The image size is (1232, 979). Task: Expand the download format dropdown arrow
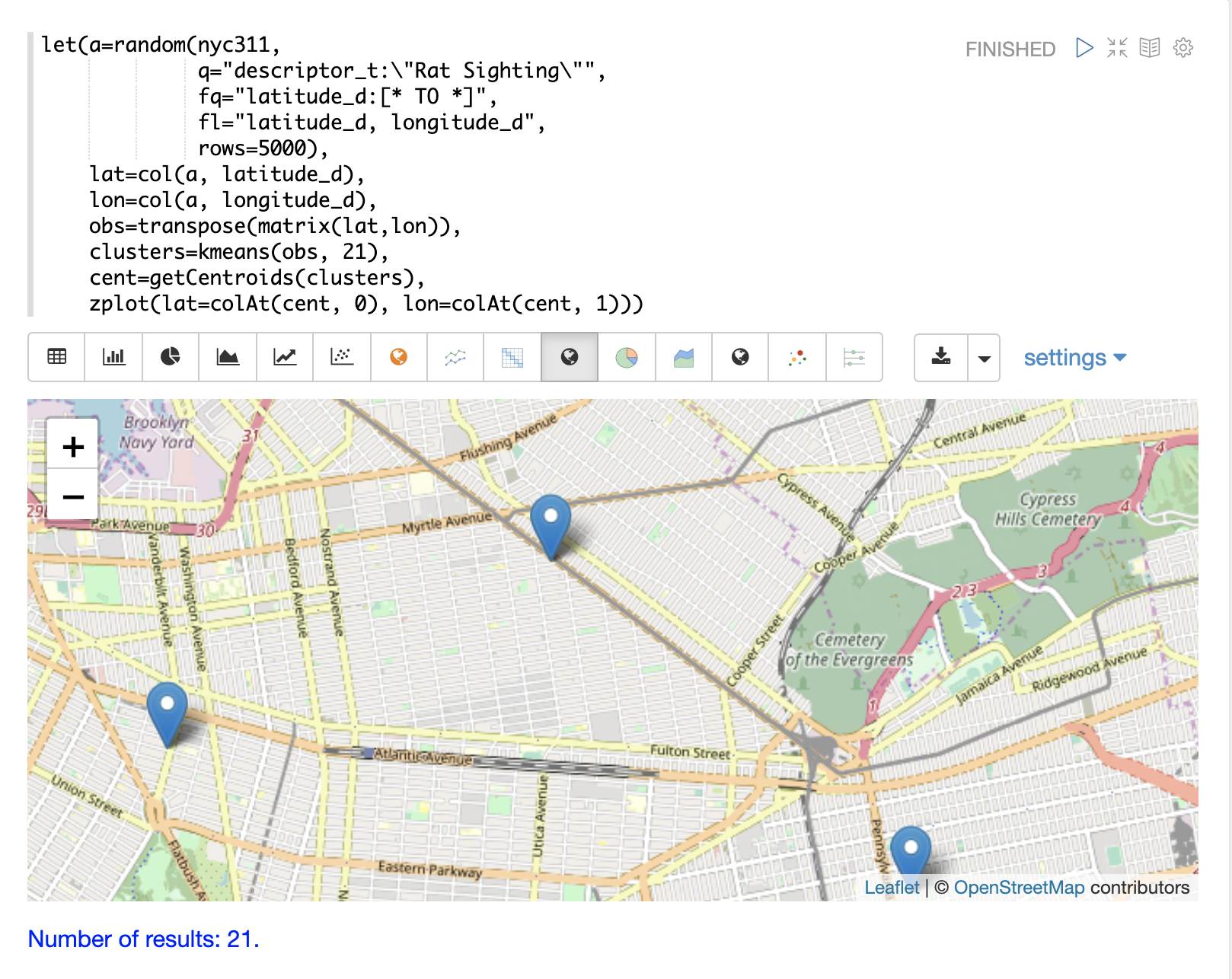984,358
